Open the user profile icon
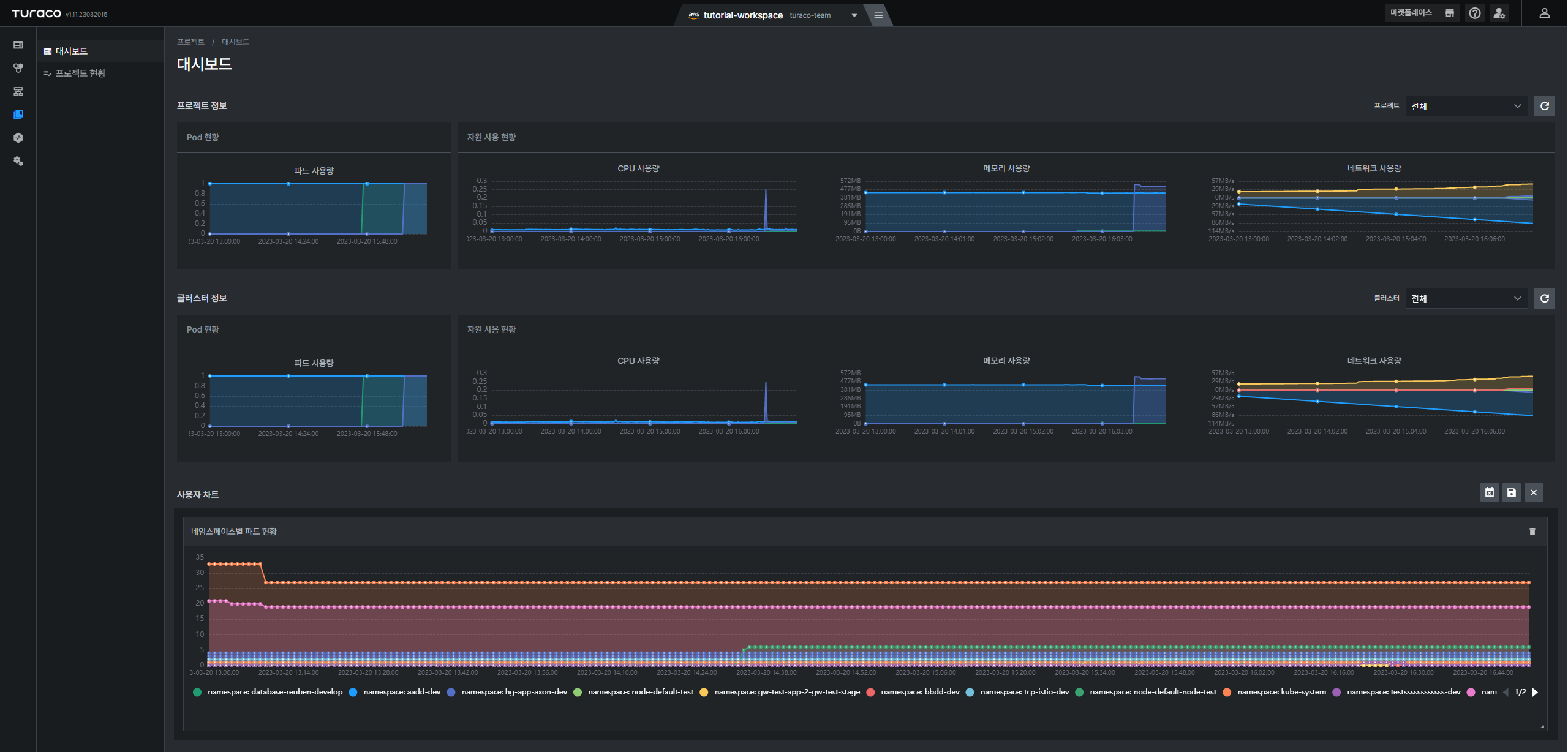Screen dimensions: 1568x752 tap(1545, 13)
